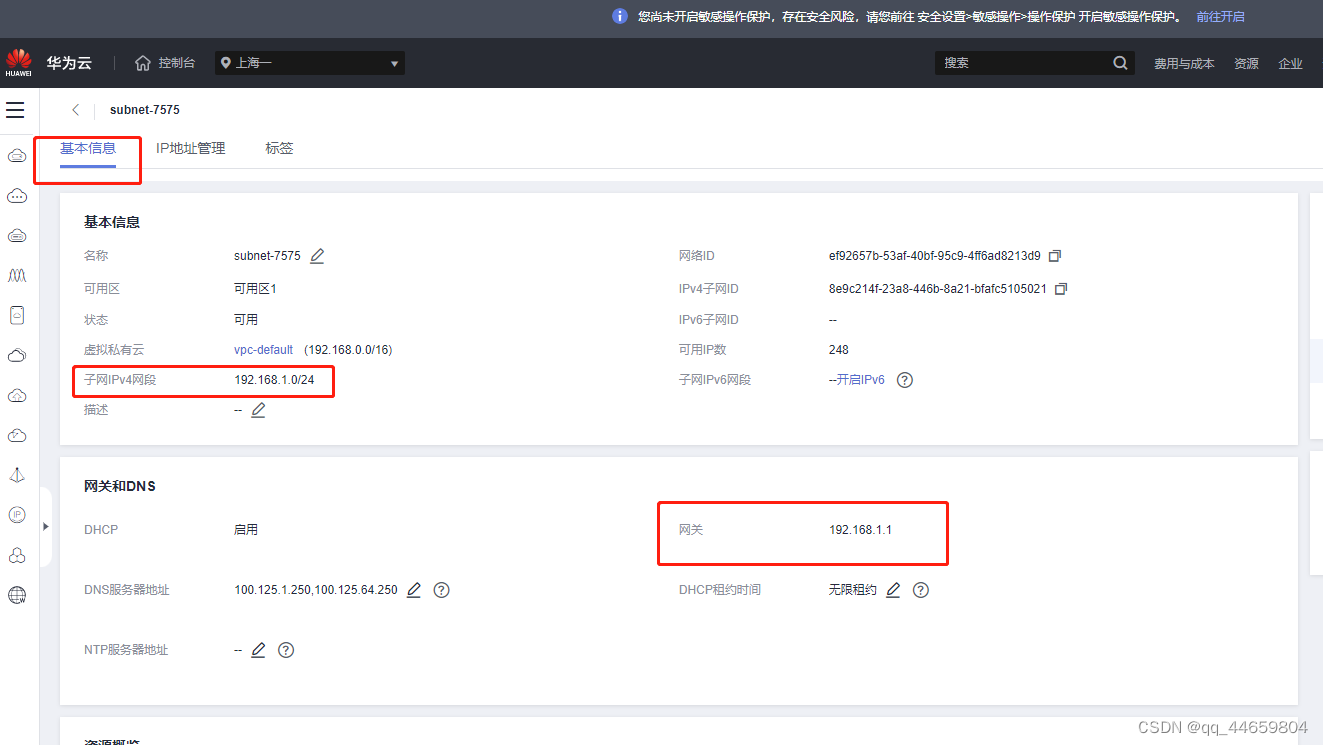Click the 无限租约 lease value
Screen dimensions: 1323x745
[x=853, y=590]
